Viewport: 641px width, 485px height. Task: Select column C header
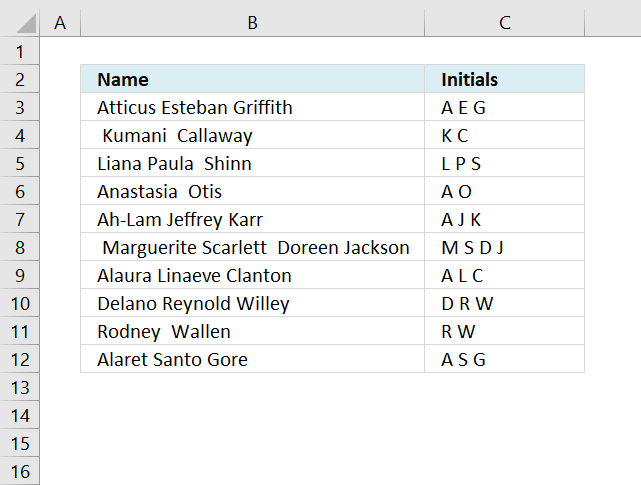[x=504, y=22]
